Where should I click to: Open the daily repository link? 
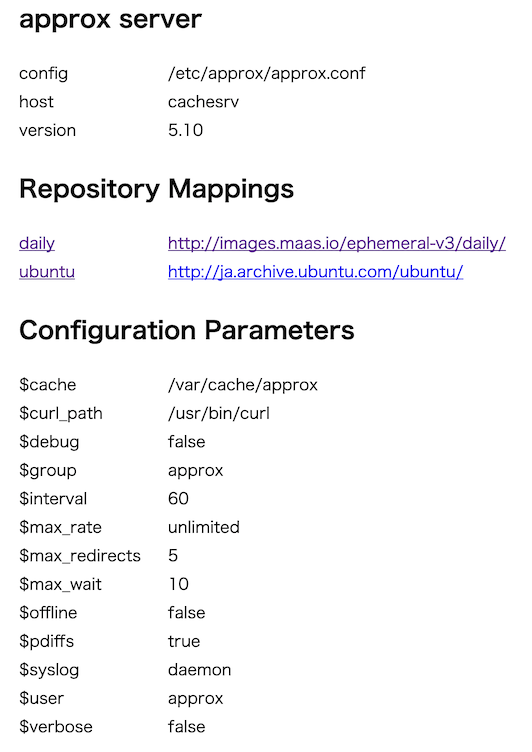tap(37, 244)
